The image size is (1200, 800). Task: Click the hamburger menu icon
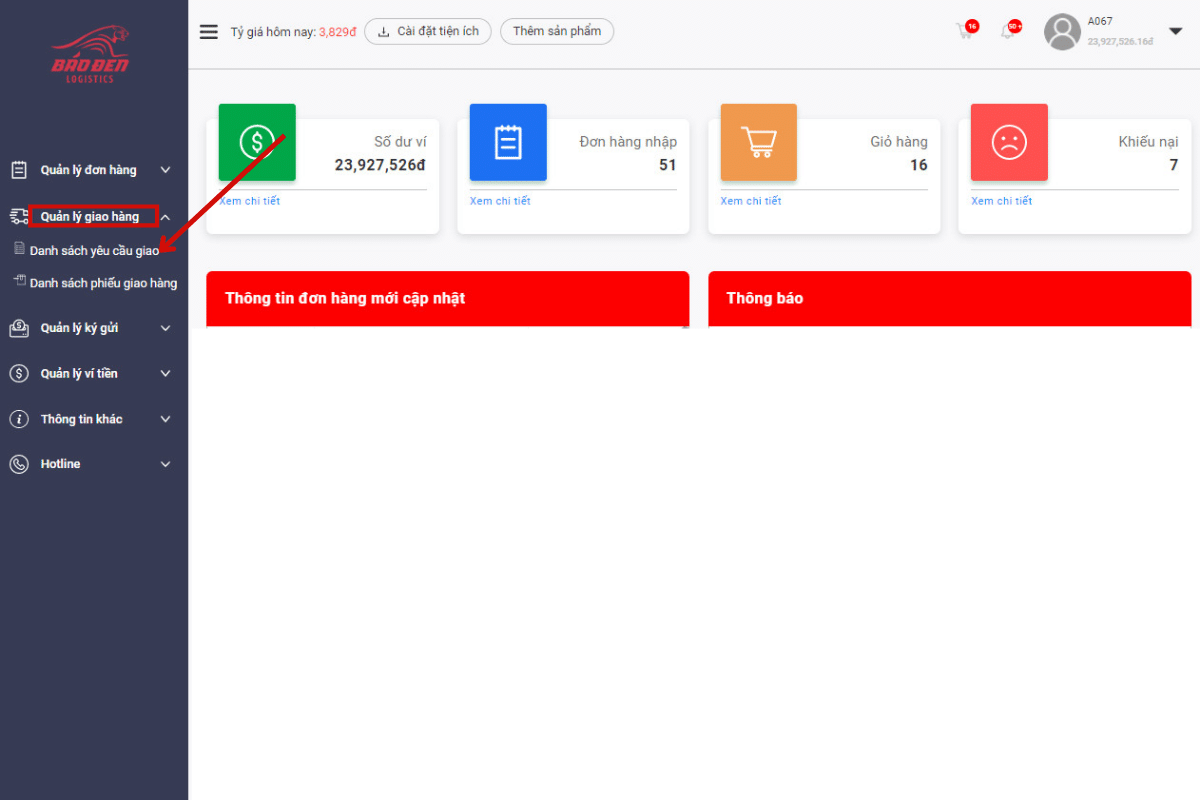tap(208, 32)
